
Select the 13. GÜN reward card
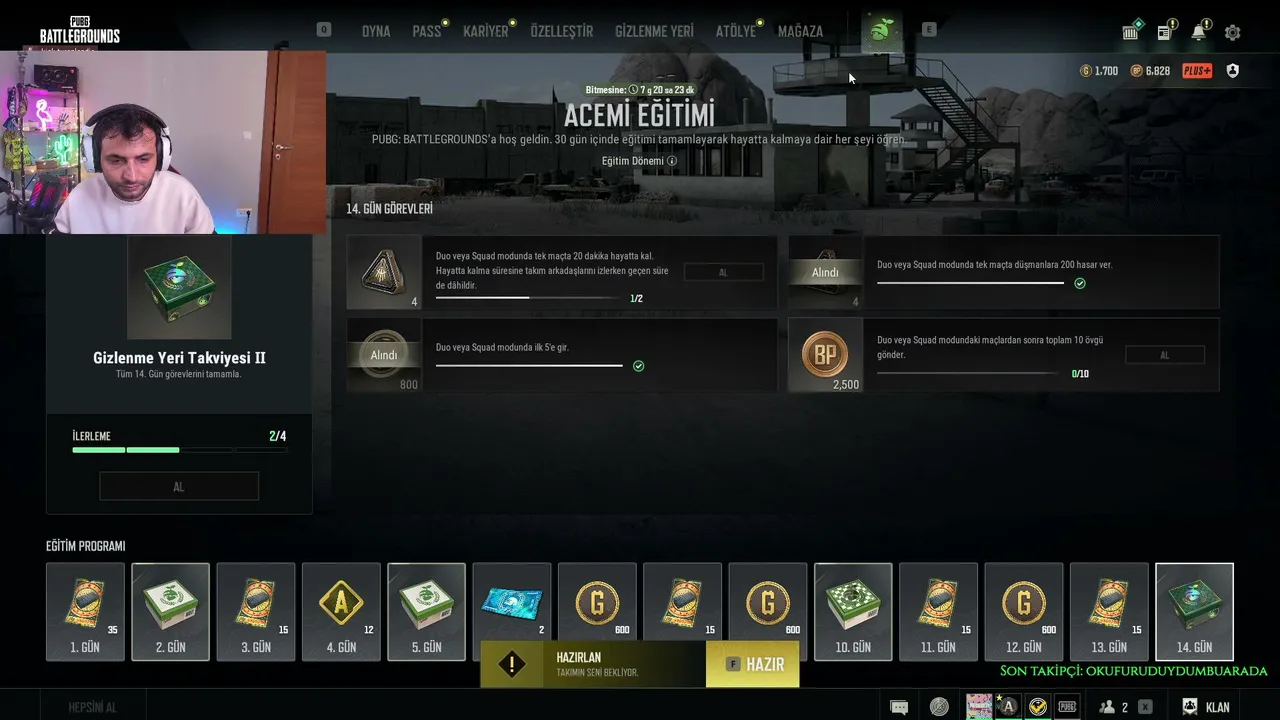click(1109, 612)
